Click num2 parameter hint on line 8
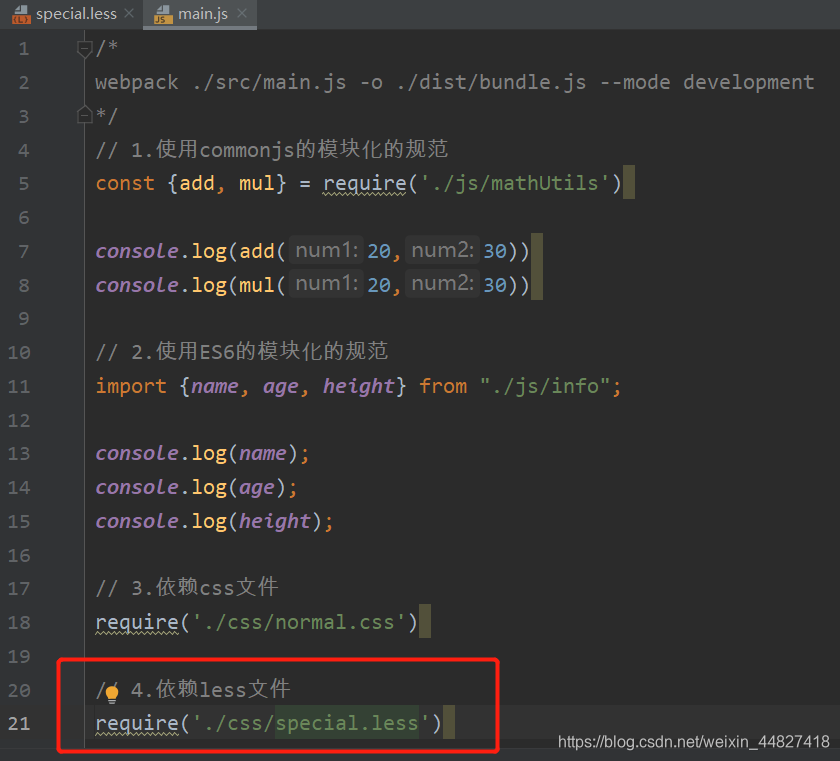Image resolution: width=840 pixels, height=761 pixels. [x=442, y=283]
